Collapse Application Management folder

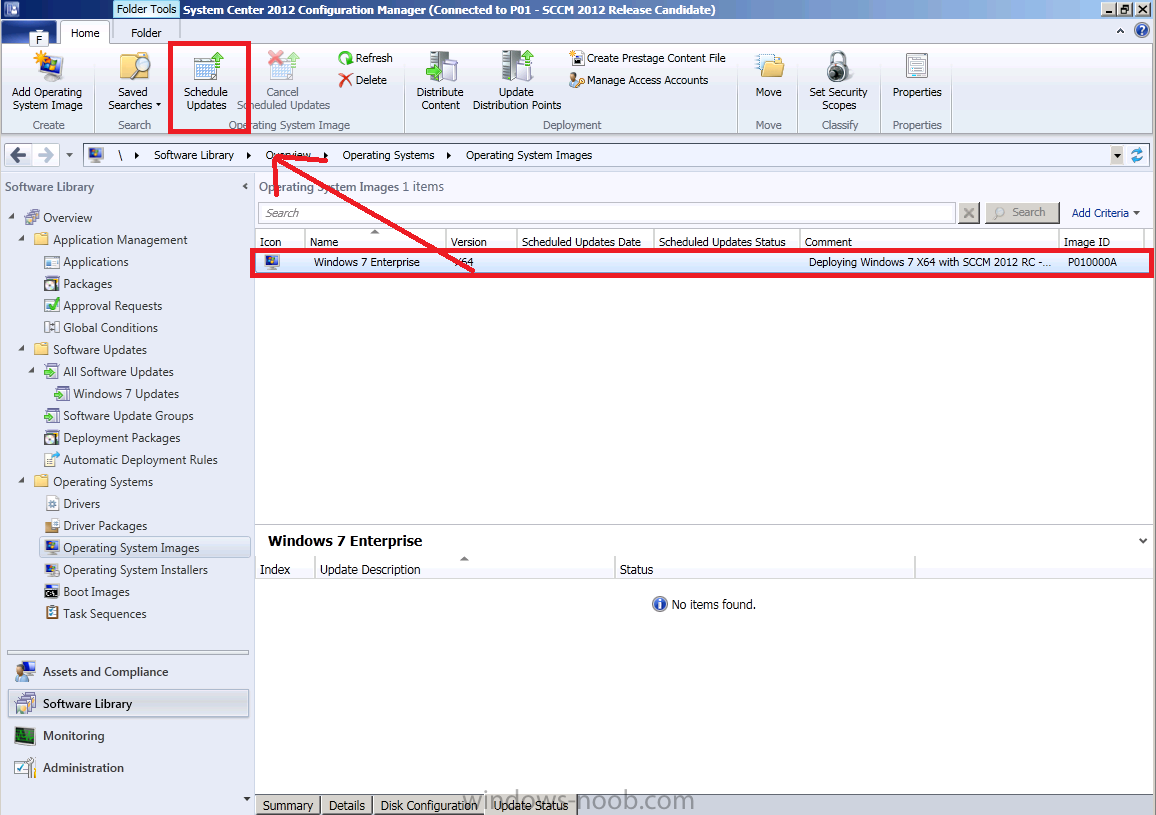coord(21,238)
